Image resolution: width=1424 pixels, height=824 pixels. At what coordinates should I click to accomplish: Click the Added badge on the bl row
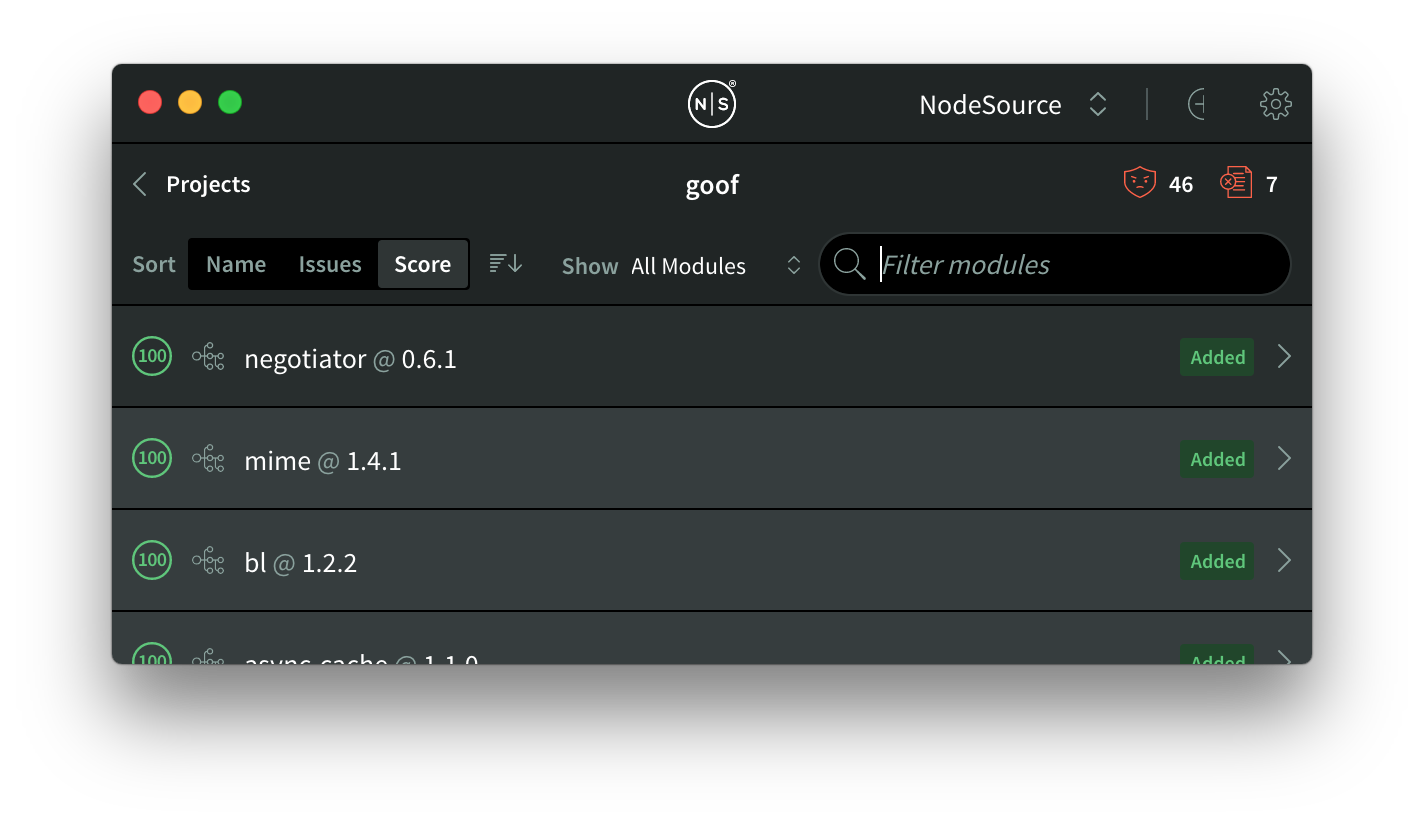click(x=1217, y=561)
